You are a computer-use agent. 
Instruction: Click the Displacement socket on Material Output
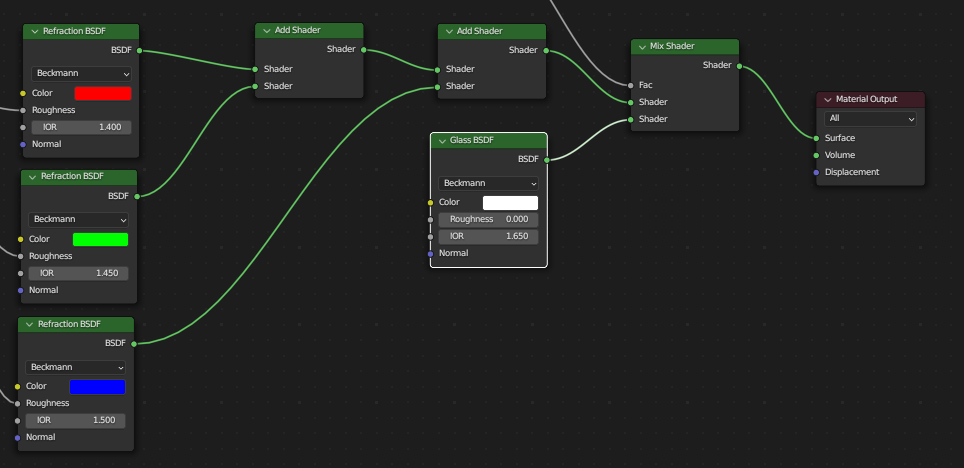pyautogui.click(x=816, y=172)
